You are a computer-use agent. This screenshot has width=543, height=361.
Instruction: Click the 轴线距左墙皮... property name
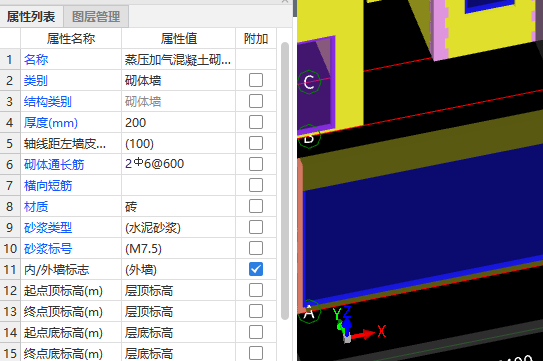click(x=65, y=144)
